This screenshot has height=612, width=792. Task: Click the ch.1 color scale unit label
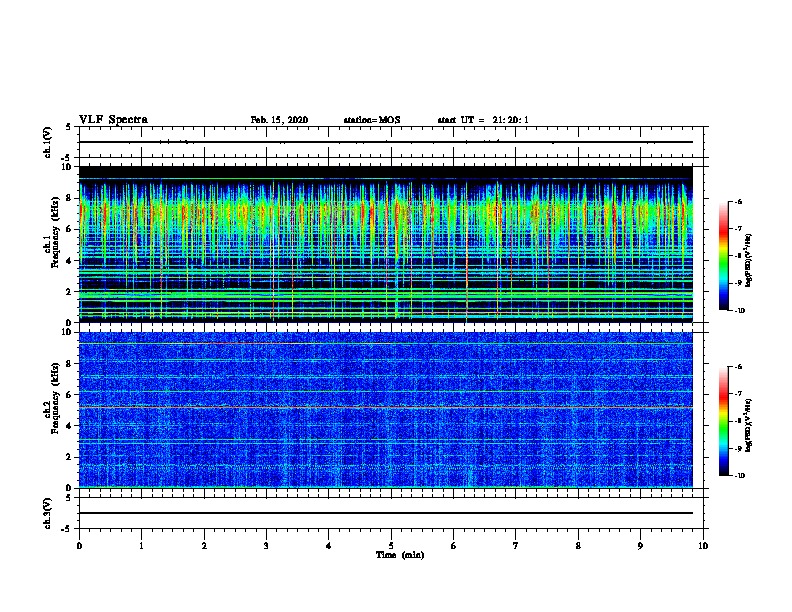(x=749, y=260)
